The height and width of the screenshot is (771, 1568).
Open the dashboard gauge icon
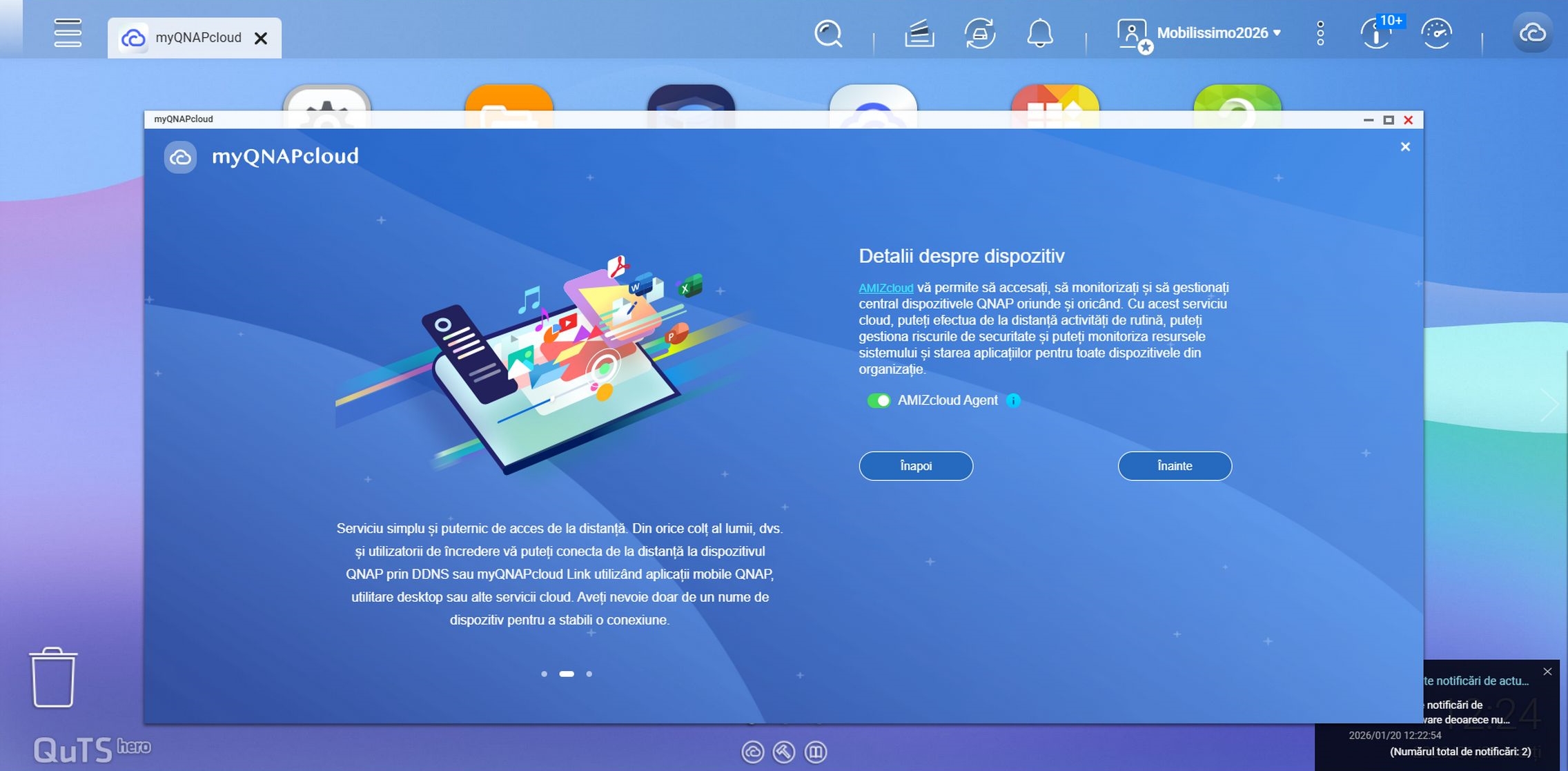tap(1437, 33)
